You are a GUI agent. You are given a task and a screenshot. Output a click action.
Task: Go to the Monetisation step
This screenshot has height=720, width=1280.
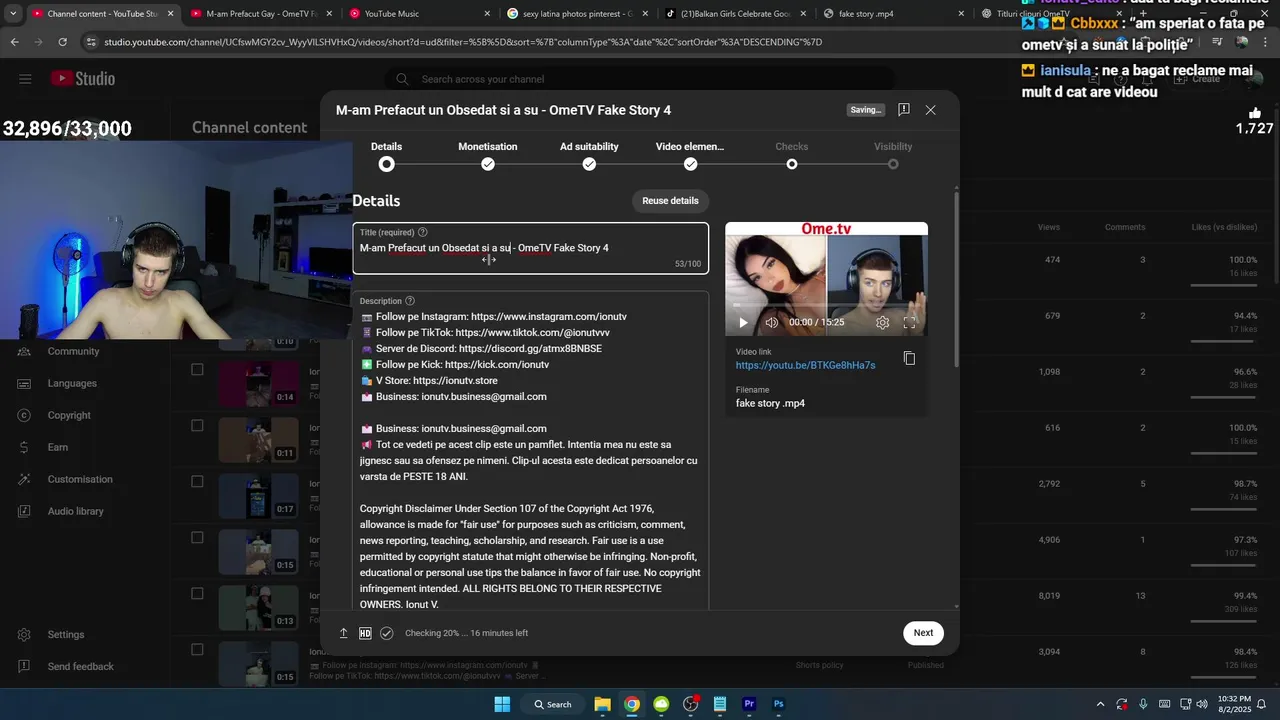click(x=488, y=156)
